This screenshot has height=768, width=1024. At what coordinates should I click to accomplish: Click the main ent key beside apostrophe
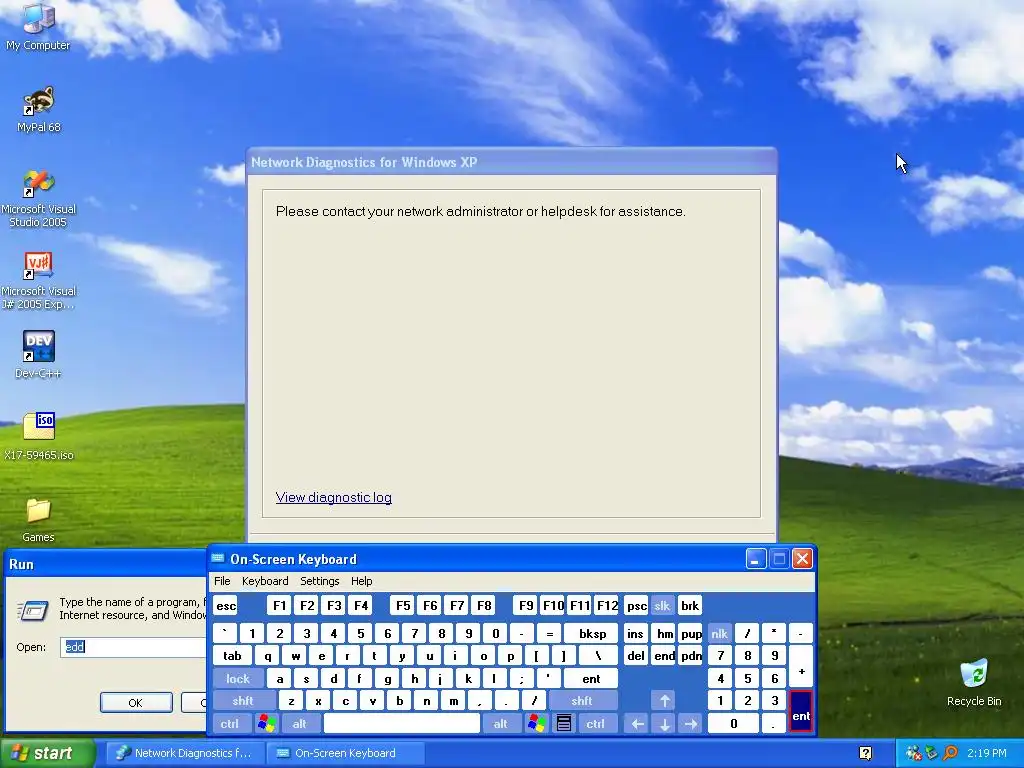[591, 679]
